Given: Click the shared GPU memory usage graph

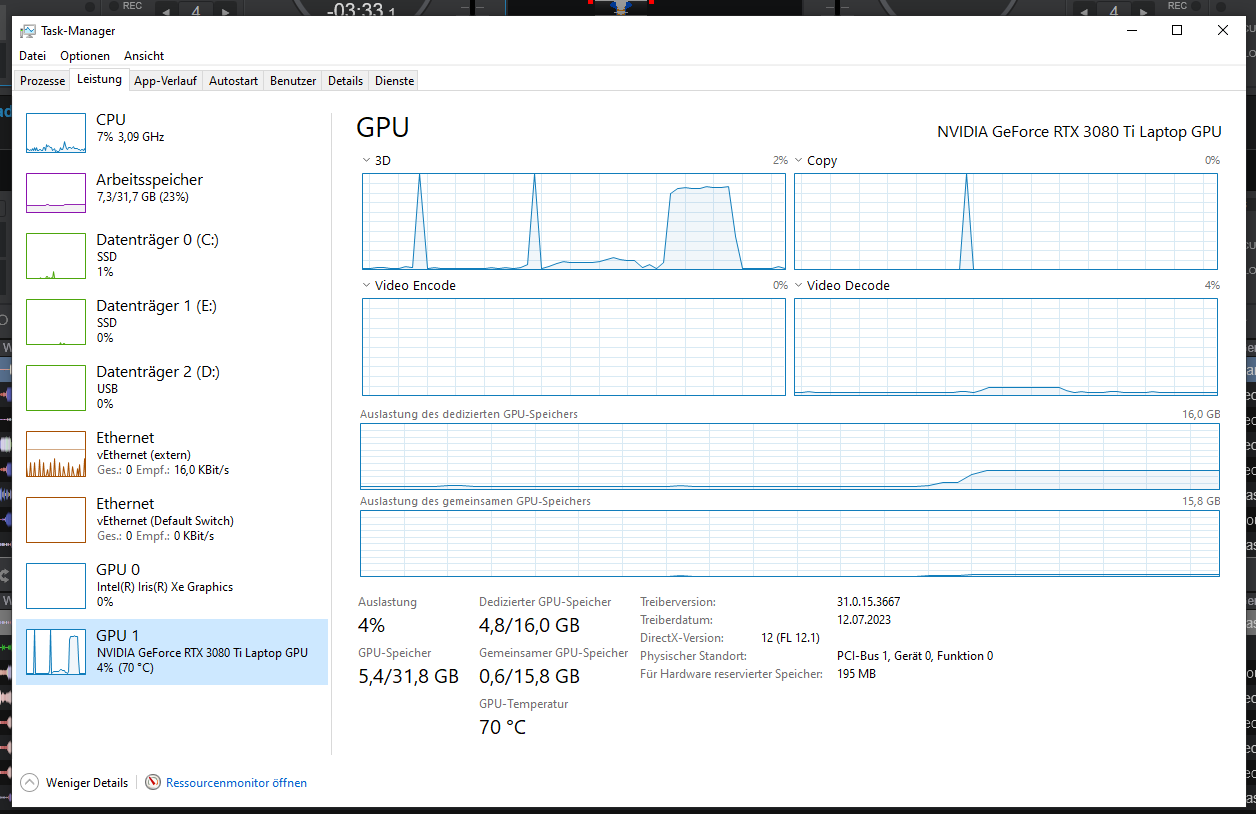Looking at the screenshot, I should 790,543.
